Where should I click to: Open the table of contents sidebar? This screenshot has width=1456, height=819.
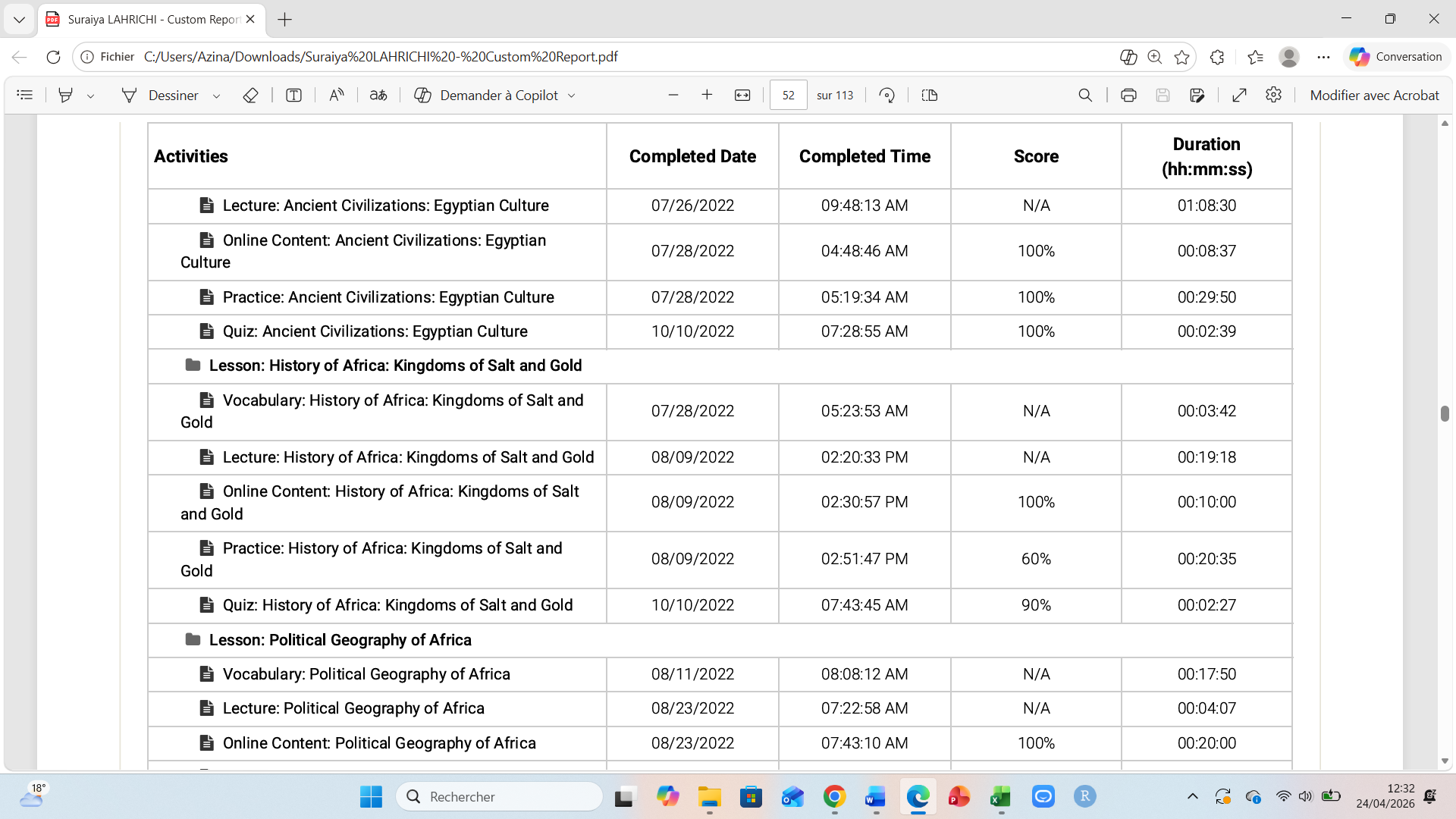(25, 95)
